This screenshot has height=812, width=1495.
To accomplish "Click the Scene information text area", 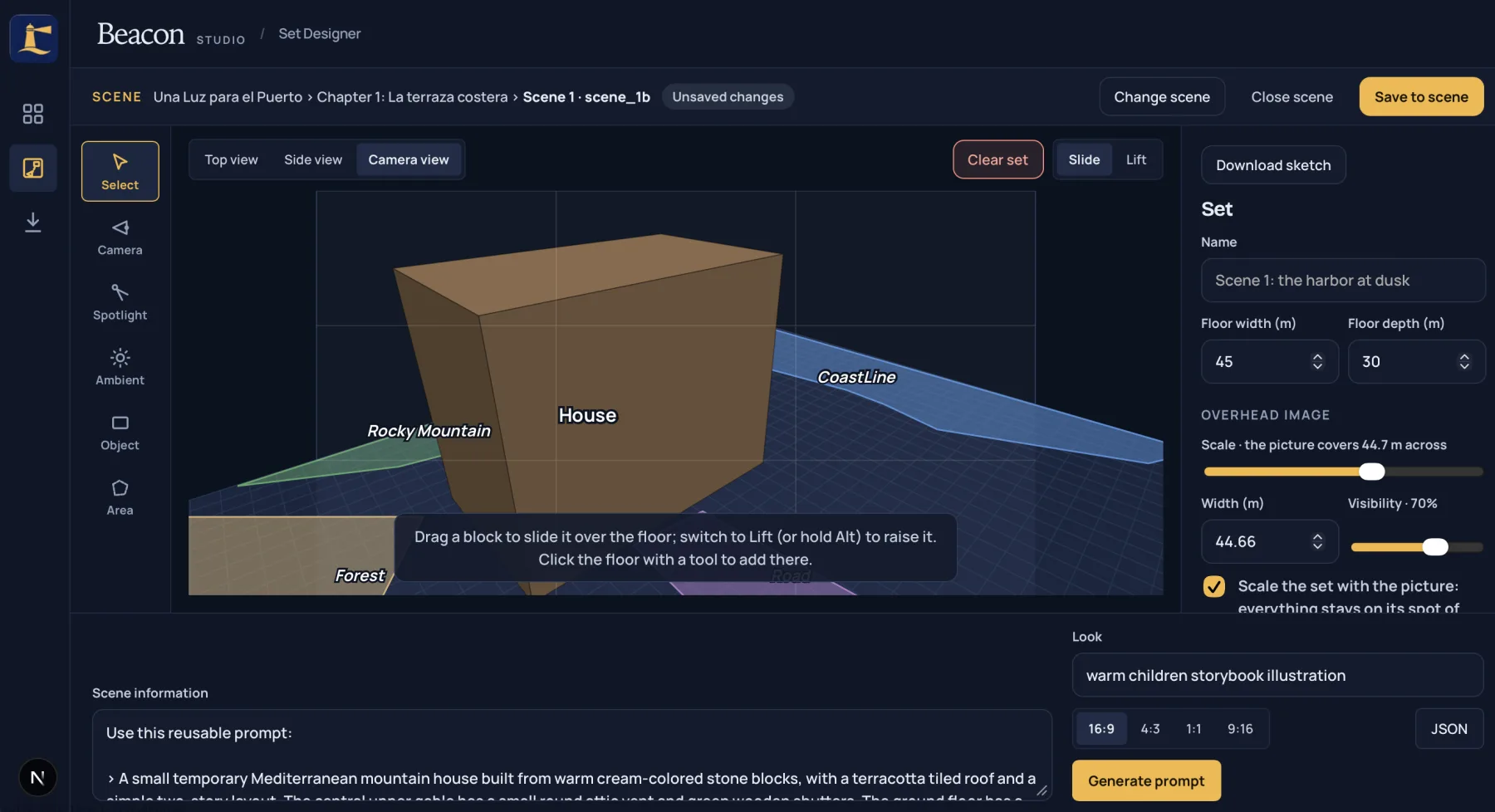I will click(571, 755).
